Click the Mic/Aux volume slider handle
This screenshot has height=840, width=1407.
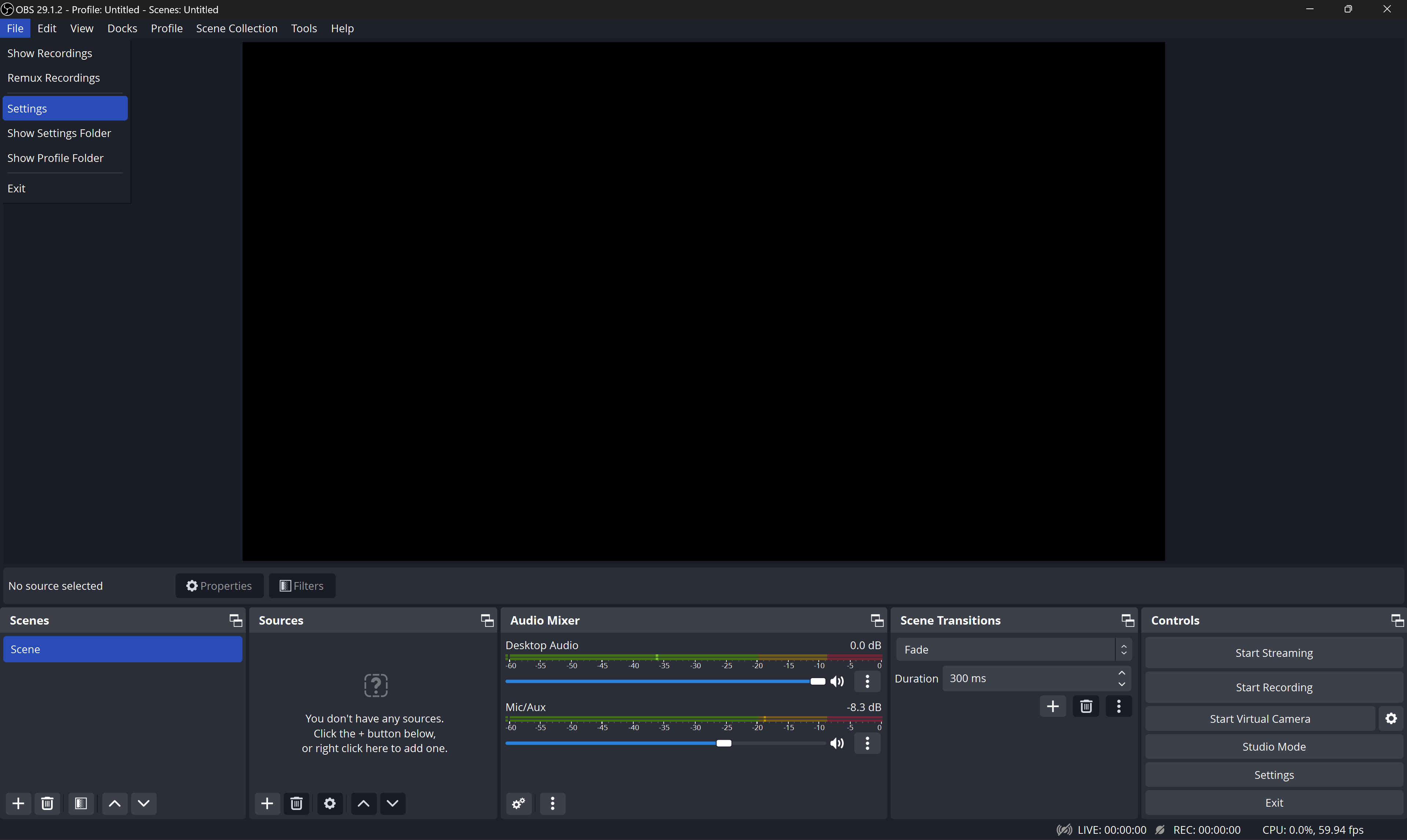click(723, 743)
